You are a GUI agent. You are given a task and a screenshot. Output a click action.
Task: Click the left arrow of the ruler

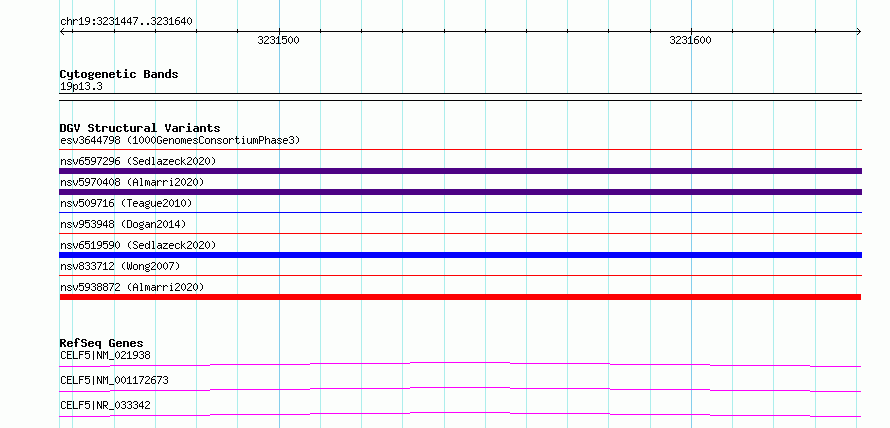click(63, 31)
